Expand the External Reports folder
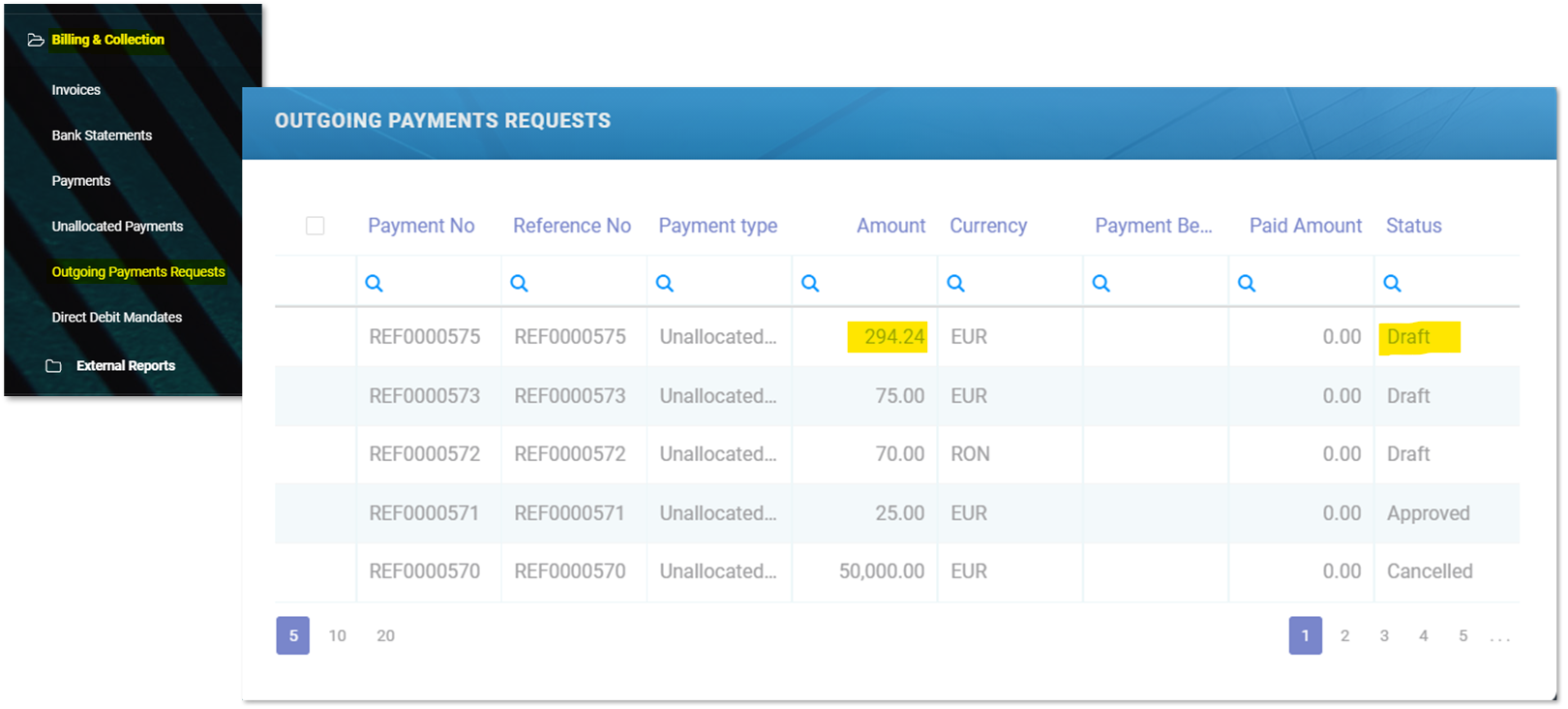1568x709 pixels. (x=125, y=366)
